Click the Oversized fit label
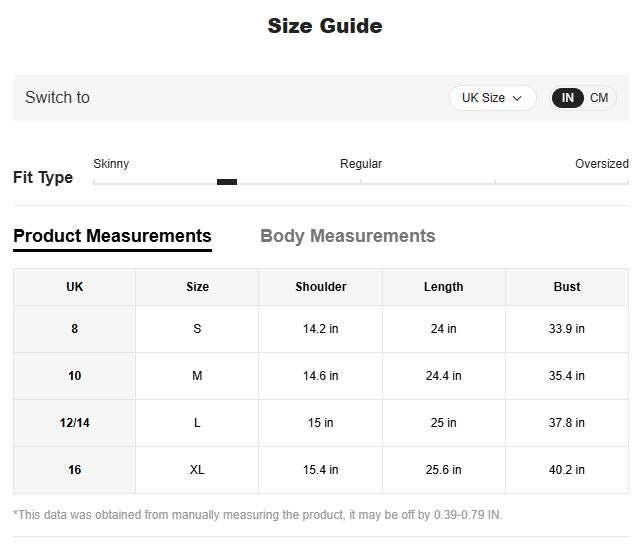Image resolution: width=644 pixels, height=546 pixels. (601, 164)
